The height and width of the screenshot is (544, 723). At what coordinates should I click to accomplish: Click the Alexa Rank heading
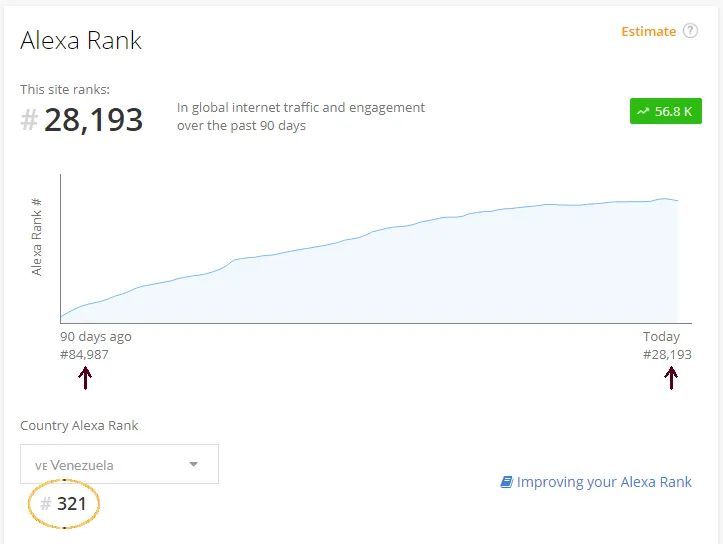[x=81, y=40]
